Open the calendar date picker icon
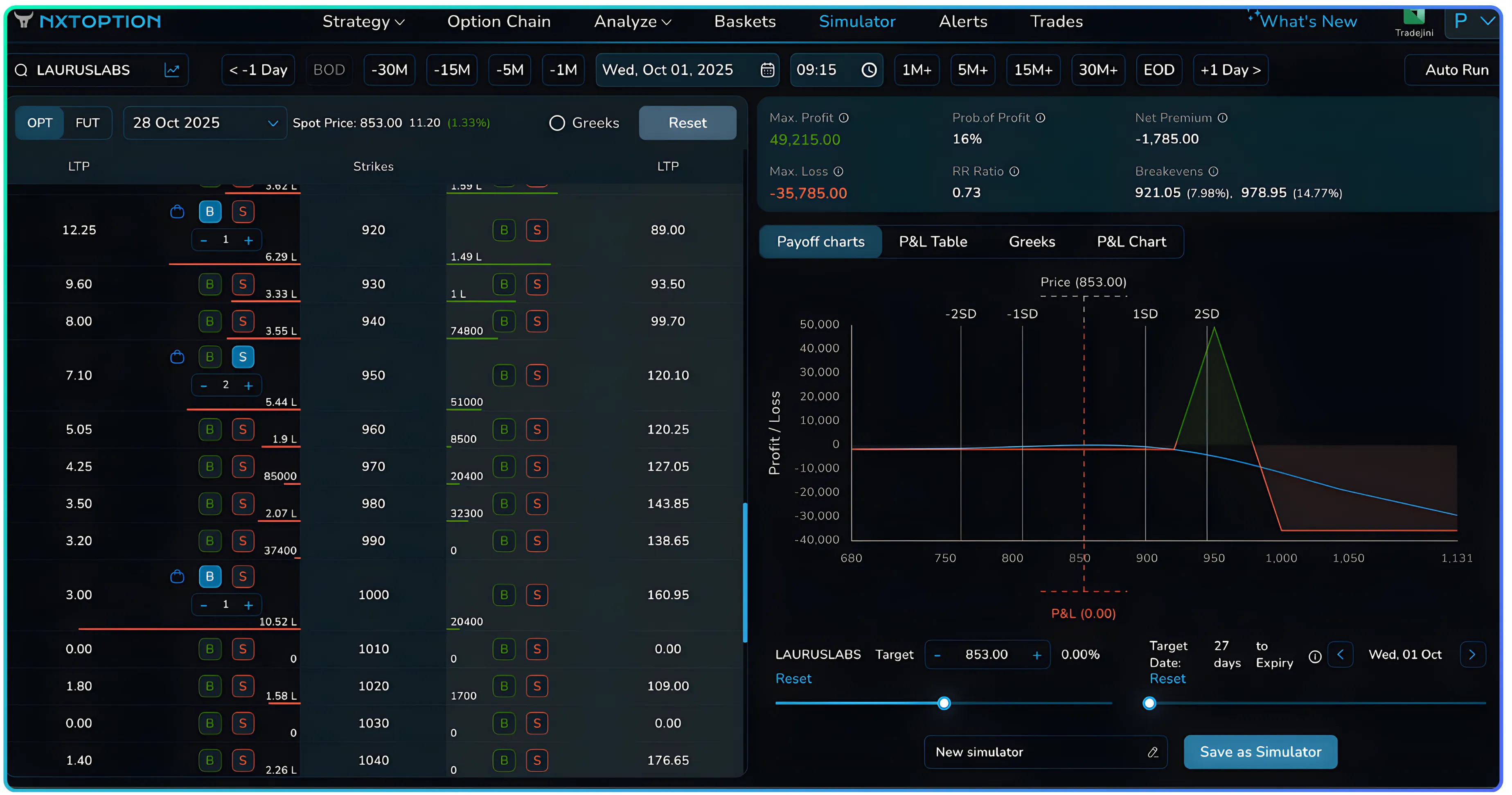 767,70
